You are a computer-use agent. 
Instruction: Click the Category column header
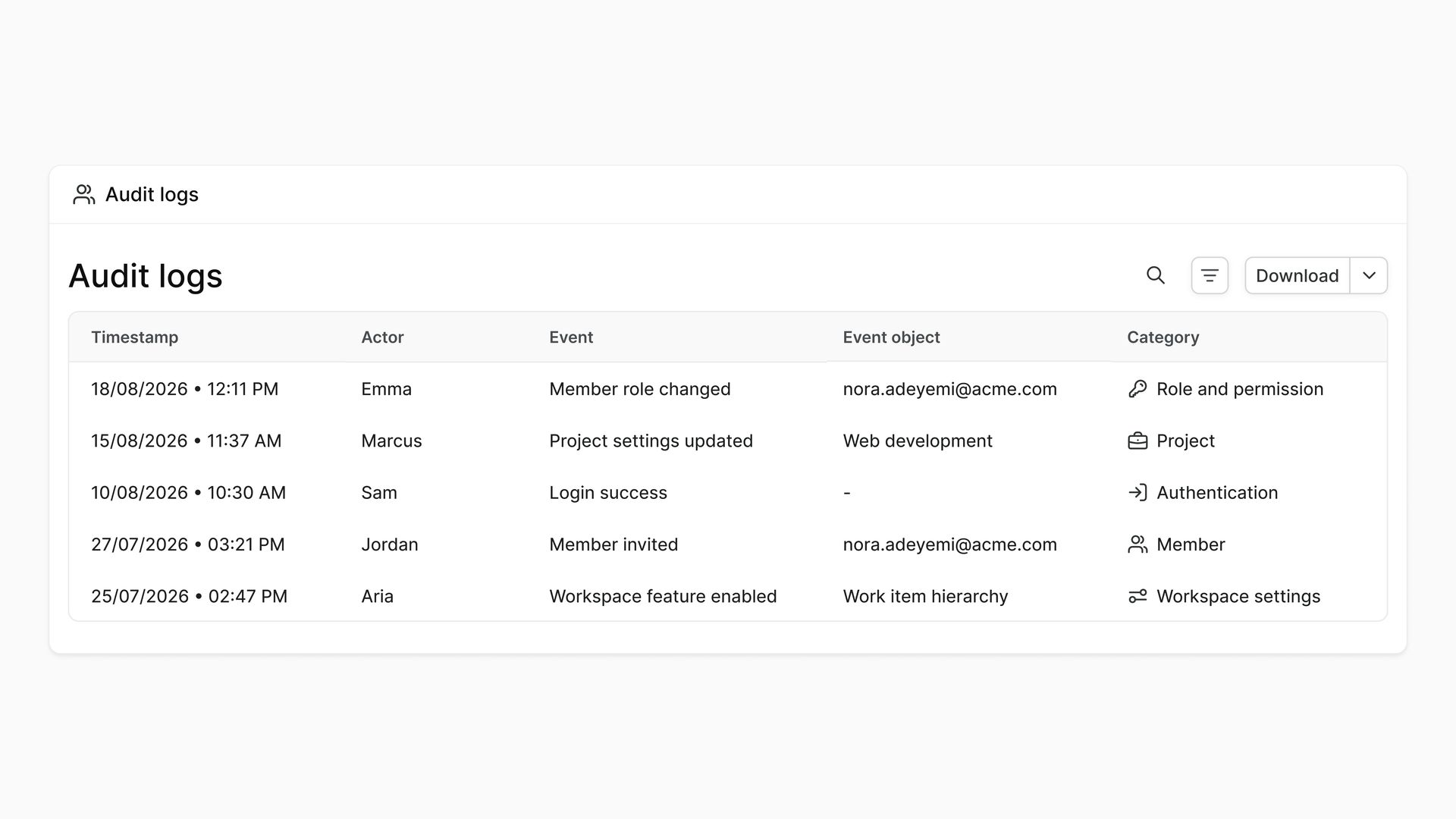coord(1163,337)
